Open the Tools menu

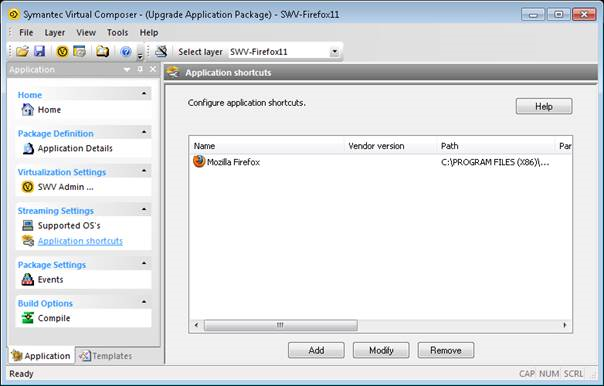coord(117,33)
